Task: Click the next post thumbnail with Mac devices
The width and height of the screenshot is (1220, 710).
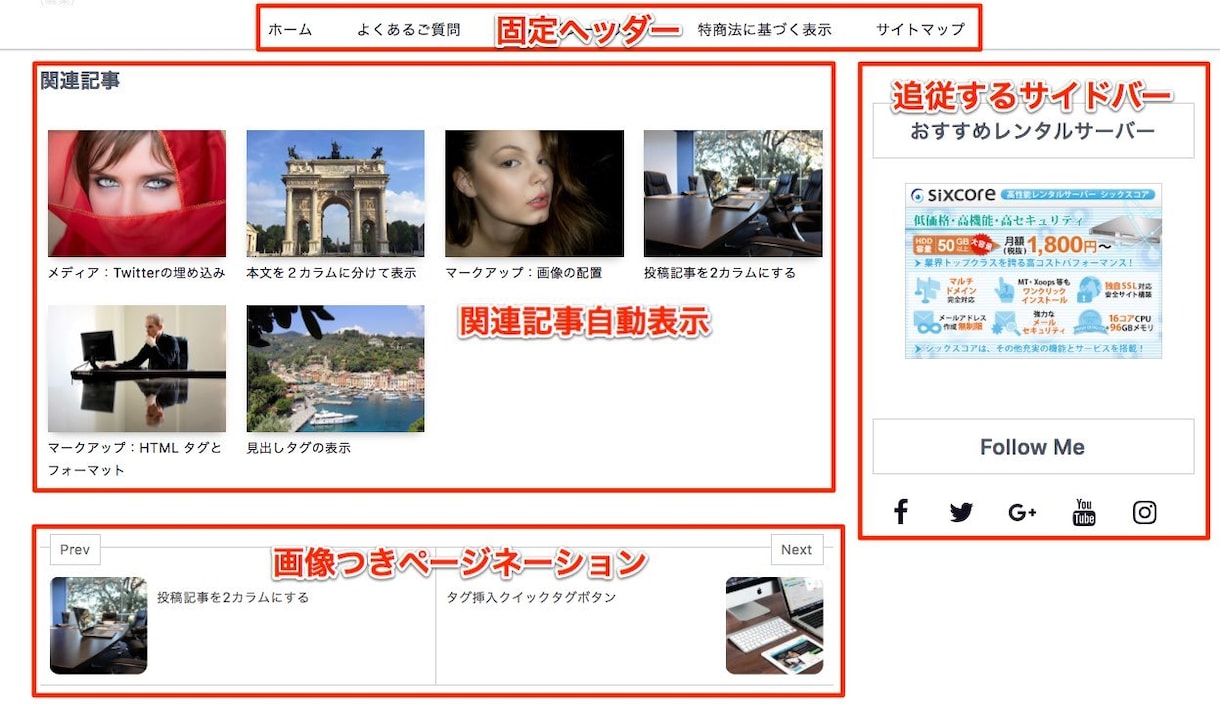Action: (774, 625)
